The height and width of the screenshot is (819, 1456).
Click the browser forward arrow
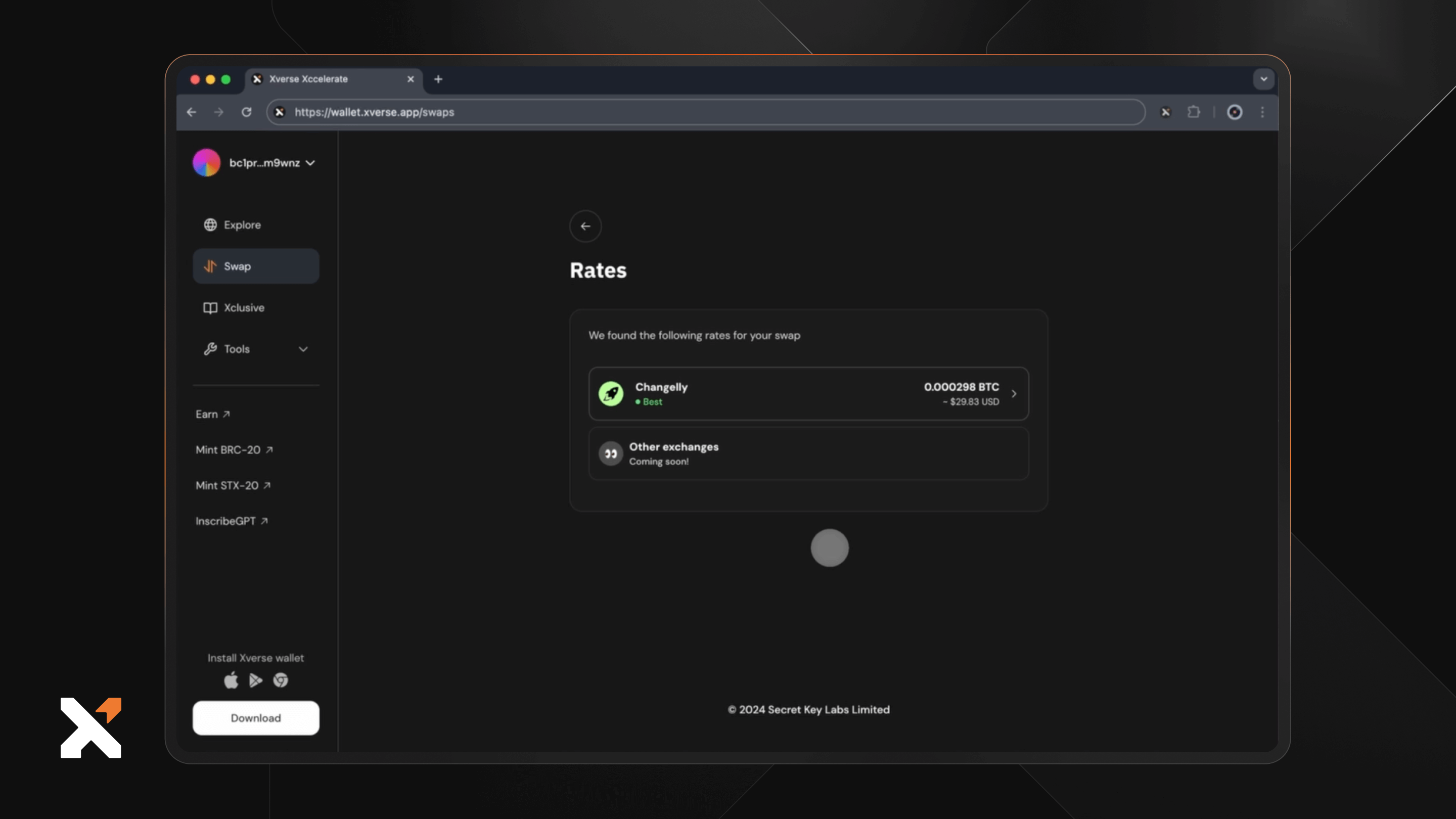click(x=219, y=112)
